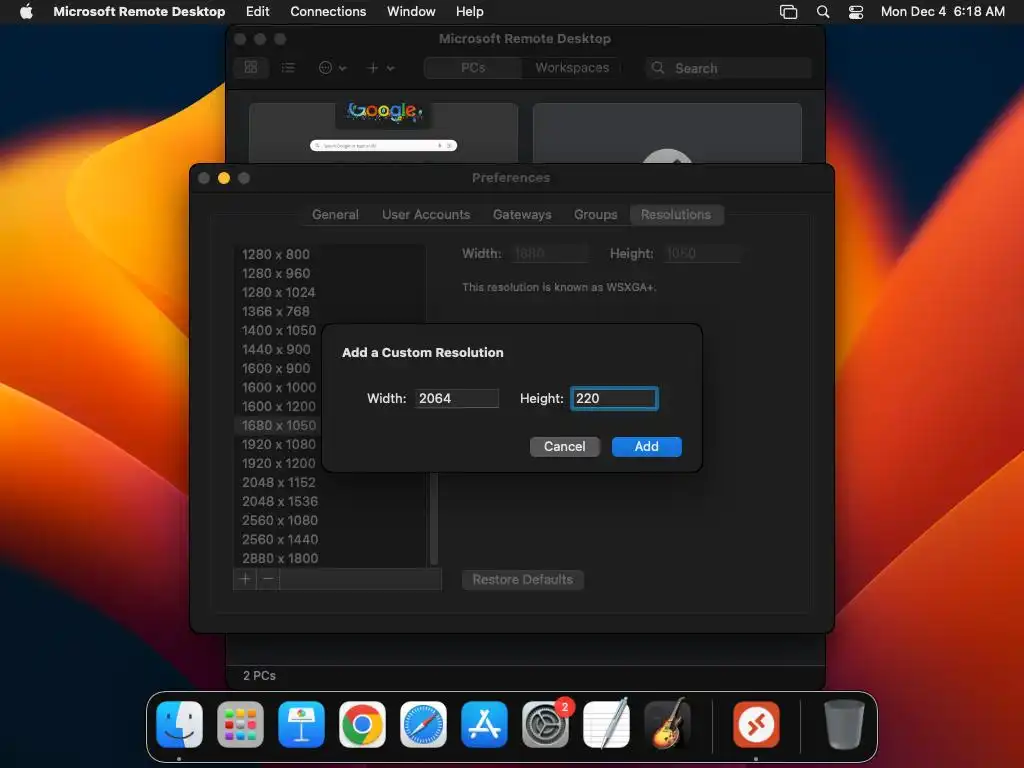Screen dimensions: 1024x768
Task: Click the Add button in custom resolution dialog
Action: click(646, 447)
